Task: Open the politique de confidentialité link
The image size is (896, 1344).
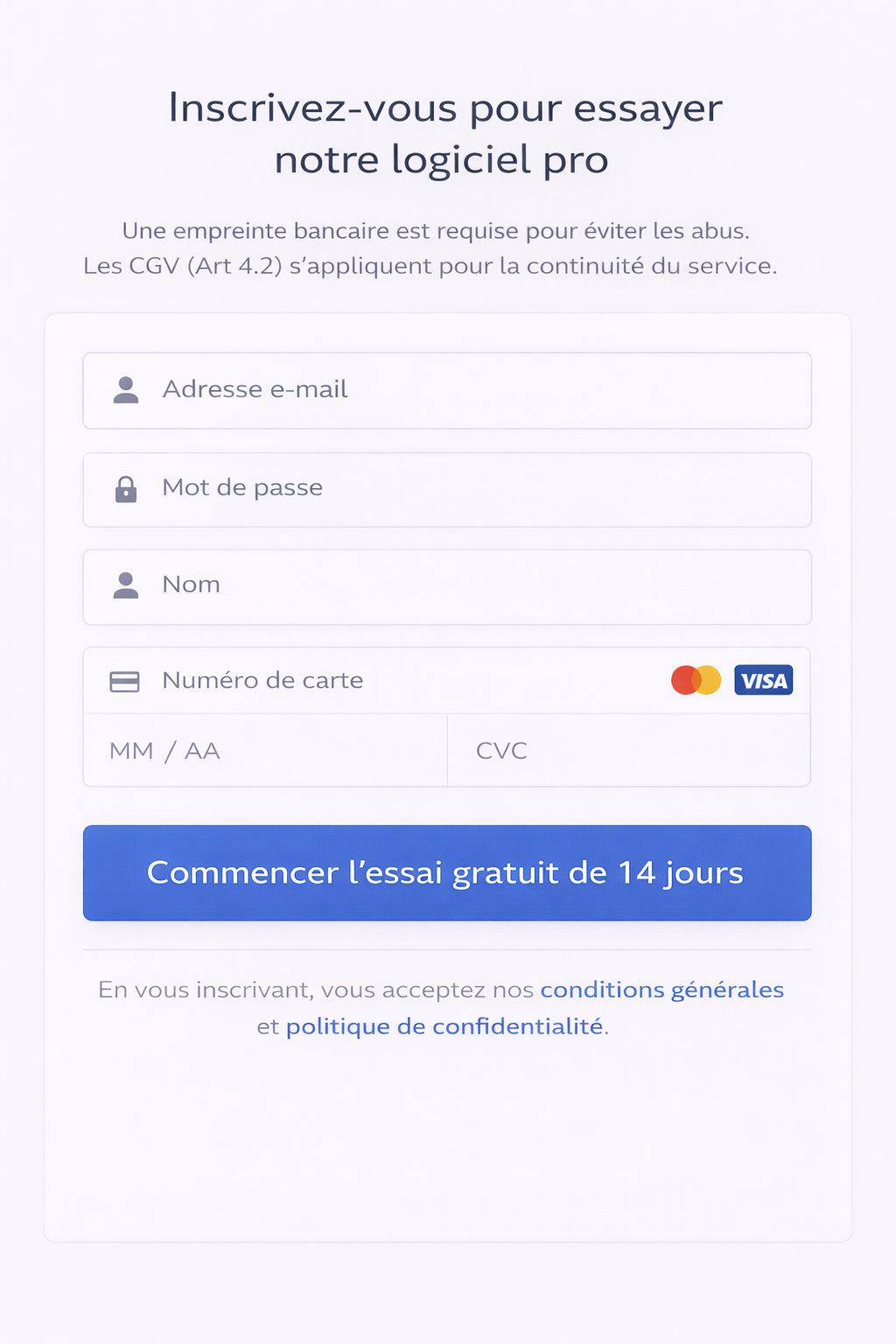Action: [444, 1026]
